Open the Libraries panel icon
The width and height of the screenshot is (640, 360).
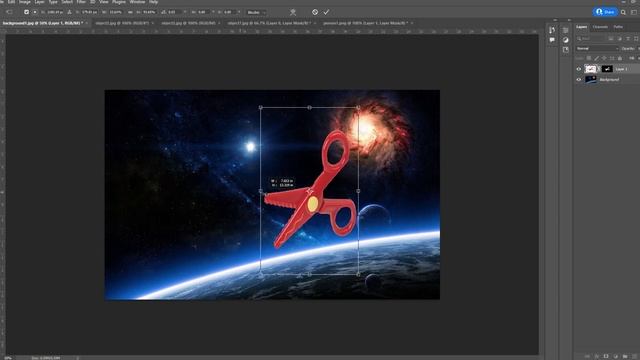tap(565, 50)
